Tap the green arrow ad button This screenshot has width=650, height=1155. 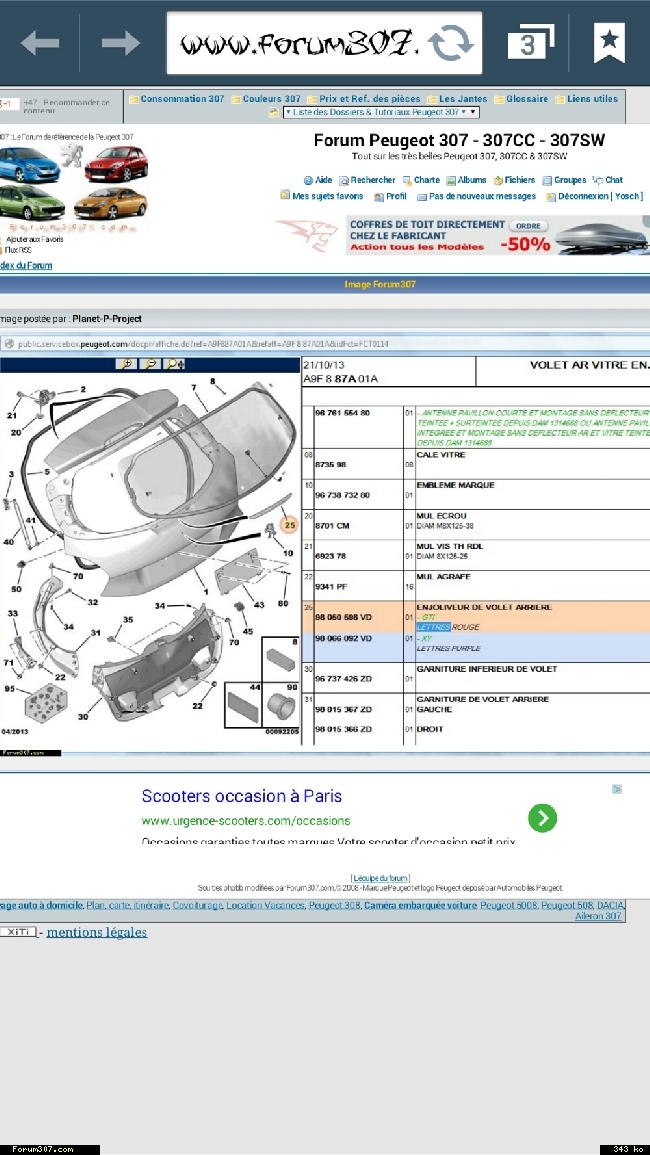[542, 818]
